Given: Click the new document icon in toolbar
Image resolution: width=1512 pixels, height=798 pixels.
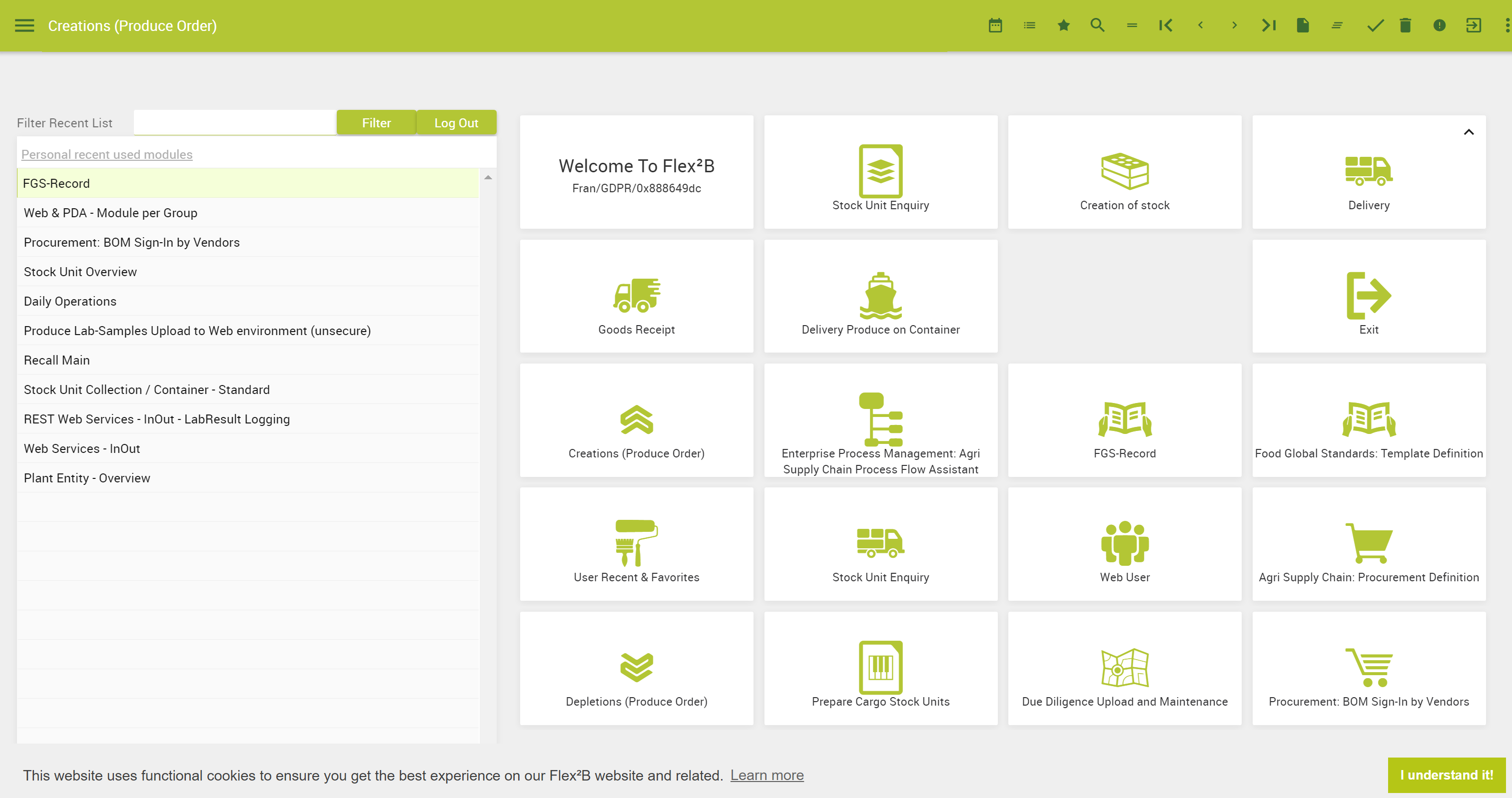Looking at the screenshot, I should pyautogui.click(x=1303, y=26).
